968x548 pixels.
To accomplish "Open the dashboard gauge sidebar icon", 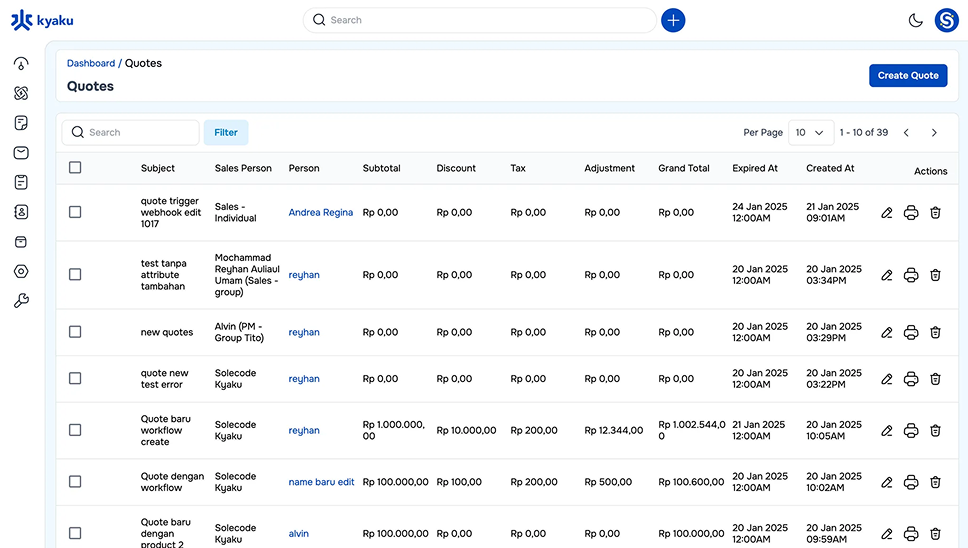I will click(21, 64).
